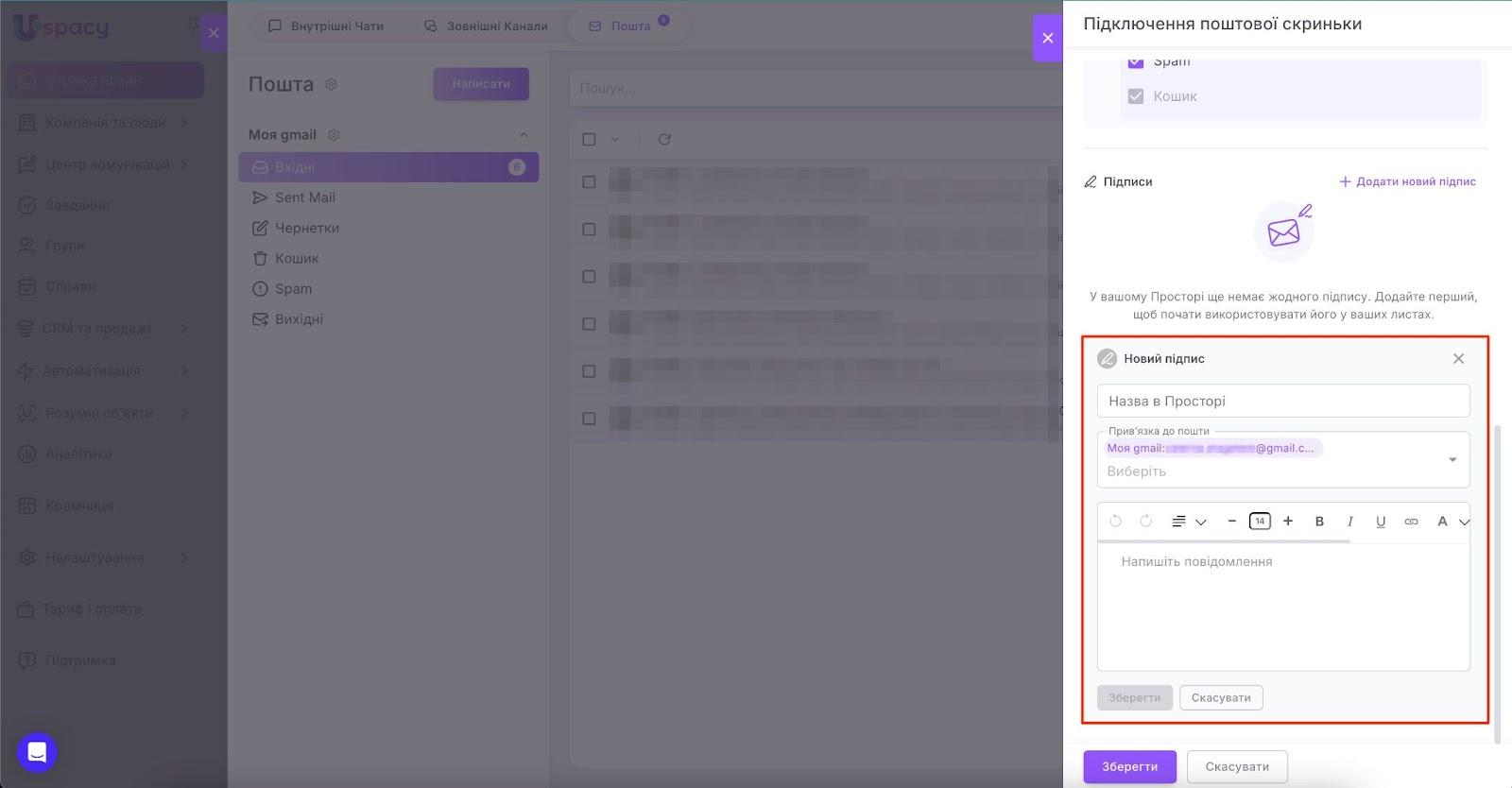
Task: Toggle the Кошик folder checkbox in panel
Action: click(1136, 96)
